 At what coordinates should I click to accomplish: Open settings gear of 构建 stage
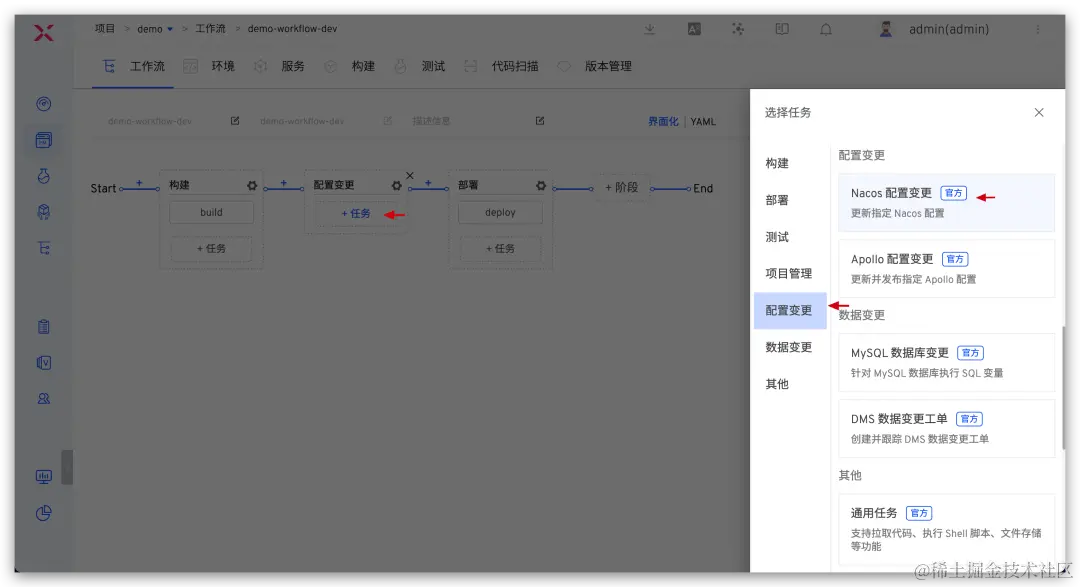click(x=252, y=185)
